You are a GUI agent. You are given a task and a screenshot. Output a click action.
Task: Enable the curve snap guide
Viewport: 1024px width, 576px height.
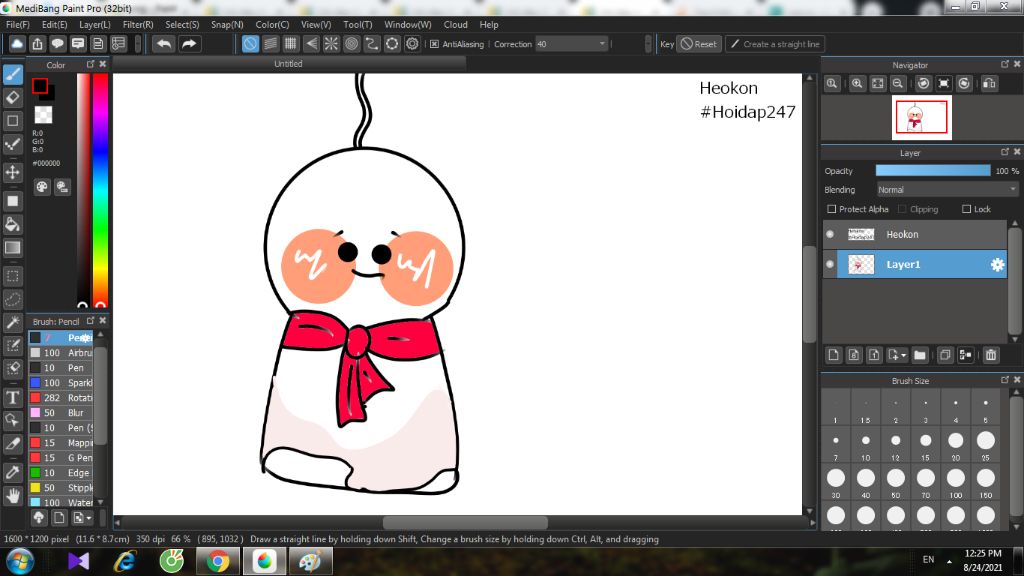pyautogui.click(x=372, y=44)
